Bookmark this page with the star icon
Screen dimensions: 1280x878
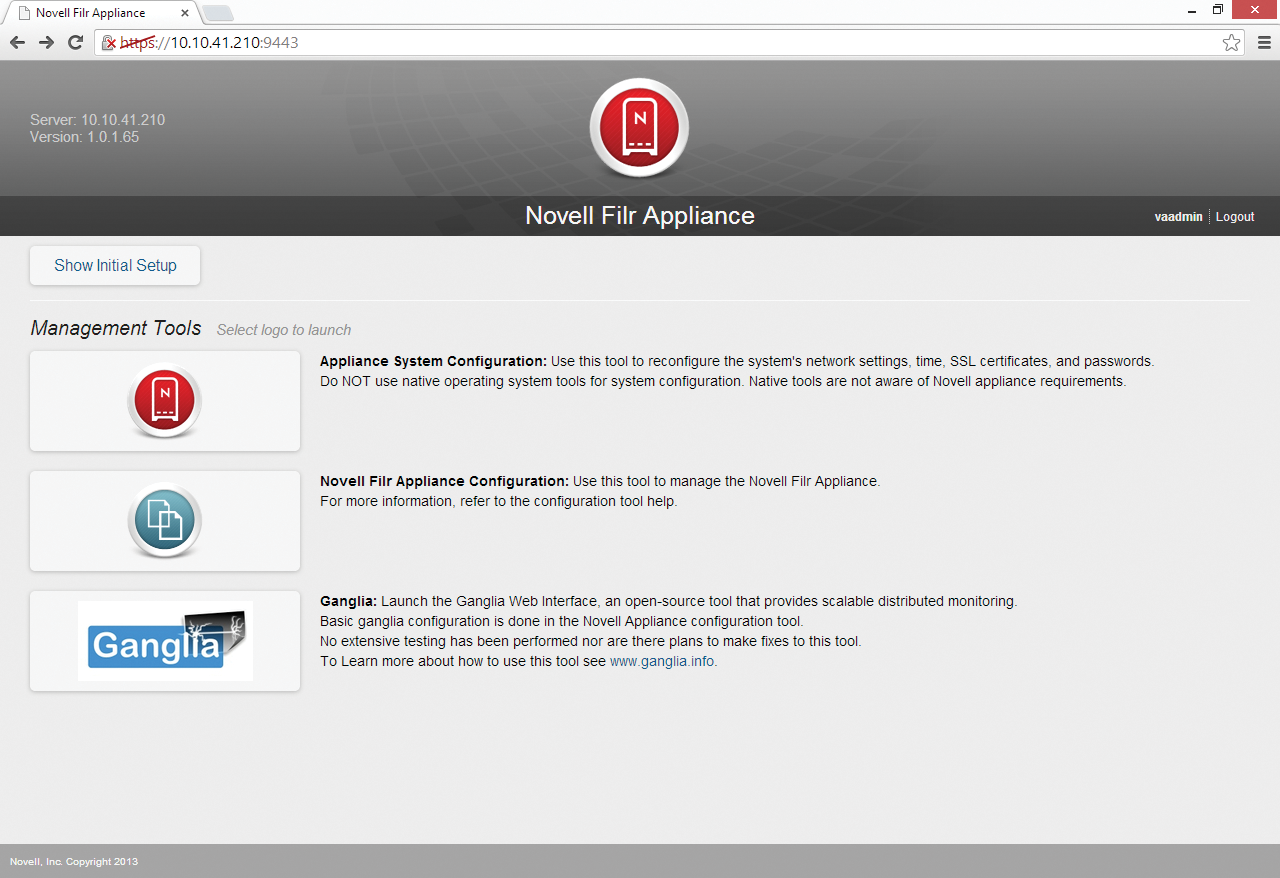[1231, 42]
